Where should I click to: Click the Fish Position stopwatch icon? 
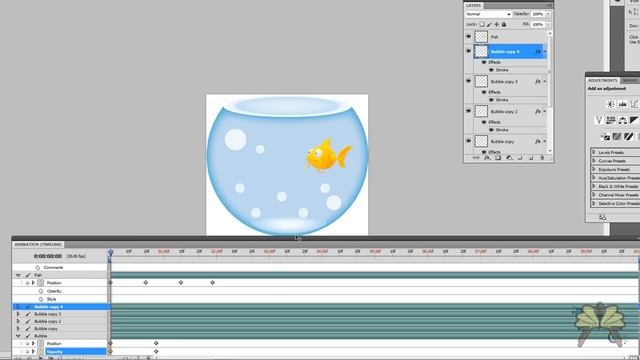point(40,282)
